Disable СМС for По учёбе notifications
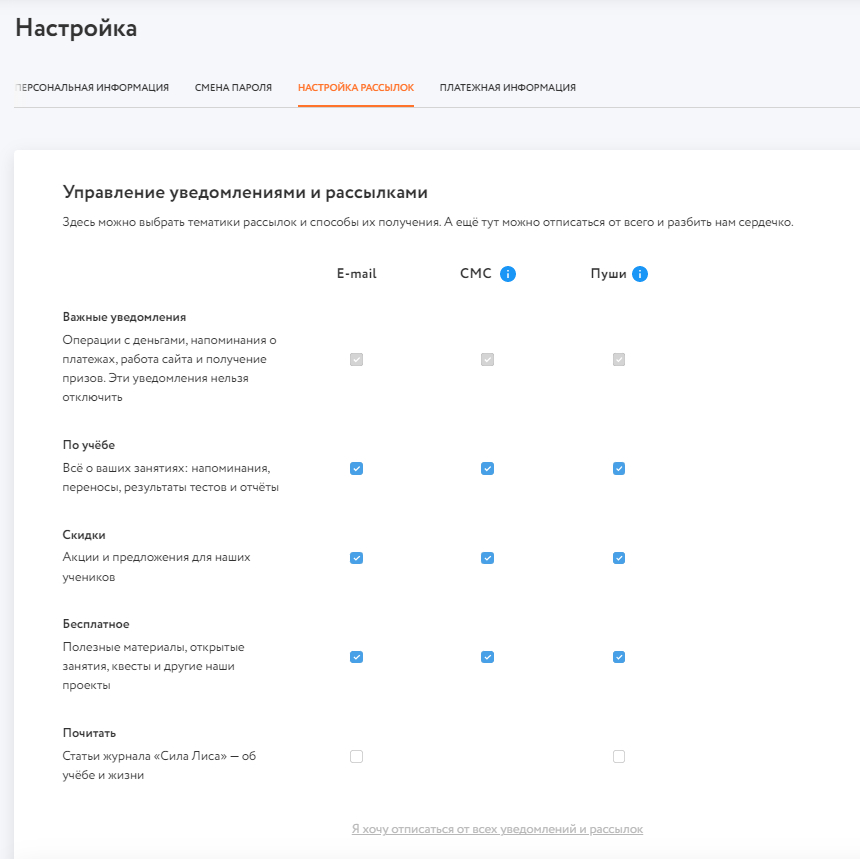The height and width of the screenshot is (859, 860). [487, 468]
